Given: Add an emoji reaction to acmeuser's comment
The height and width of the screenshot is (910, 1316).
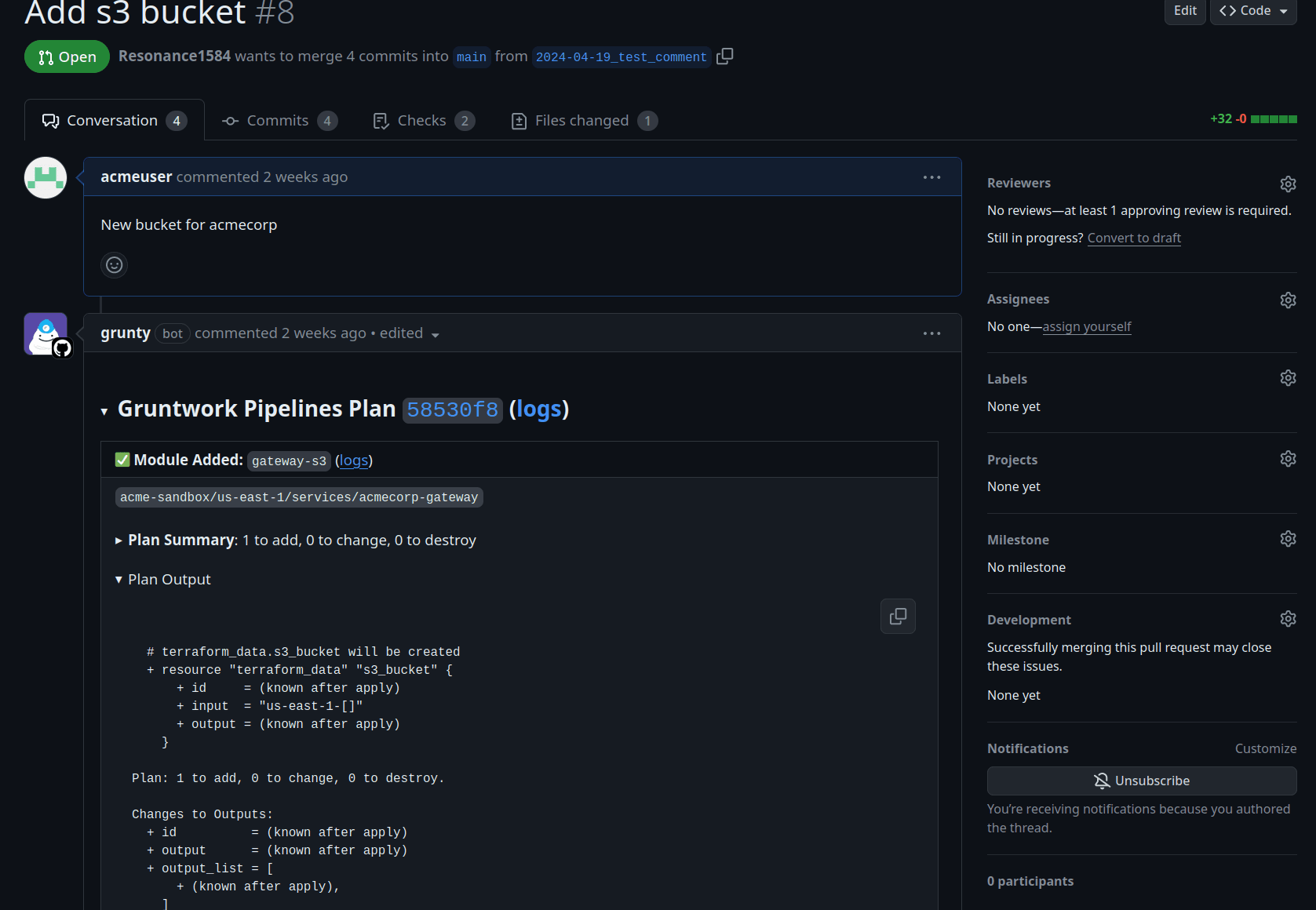Looking at the screenshot, I should [x=115, y=265].
